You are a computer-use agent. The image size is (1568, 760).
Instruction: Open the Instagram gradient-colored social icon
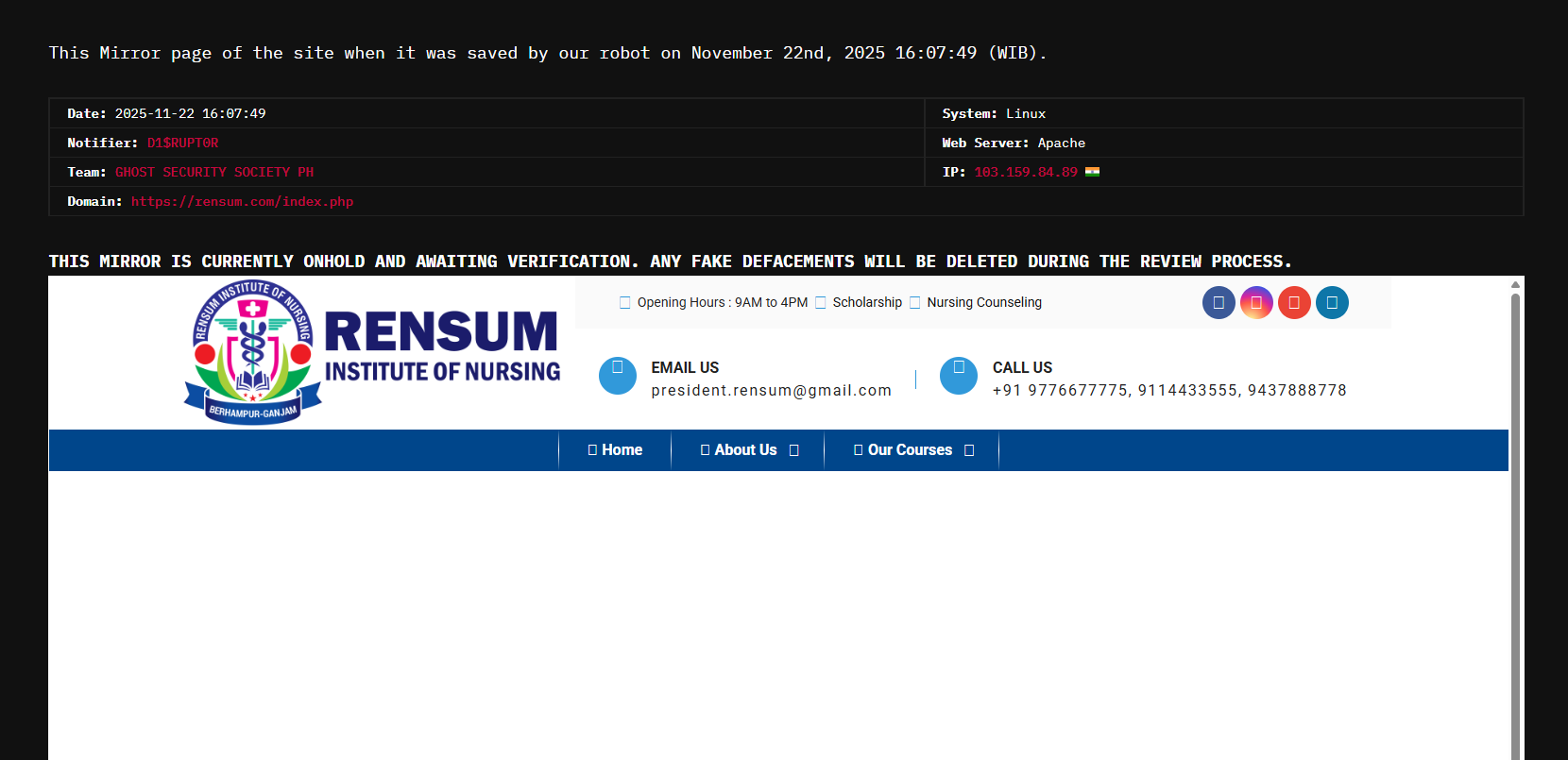point(1256,303)
